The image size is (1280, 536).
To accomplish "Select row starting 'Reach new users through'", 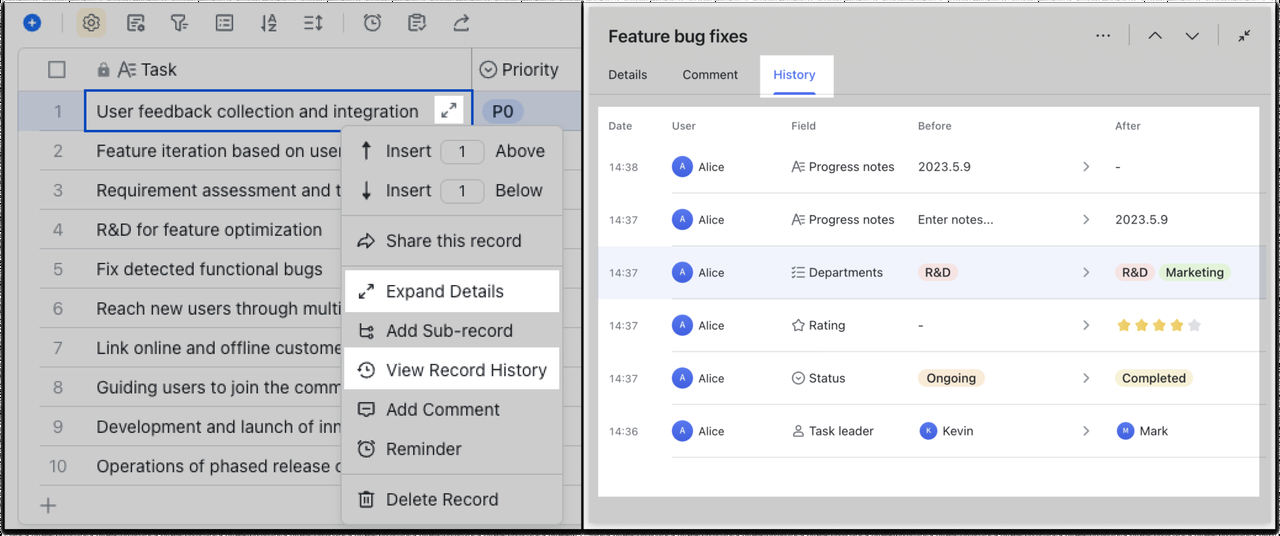I will 219,308.
